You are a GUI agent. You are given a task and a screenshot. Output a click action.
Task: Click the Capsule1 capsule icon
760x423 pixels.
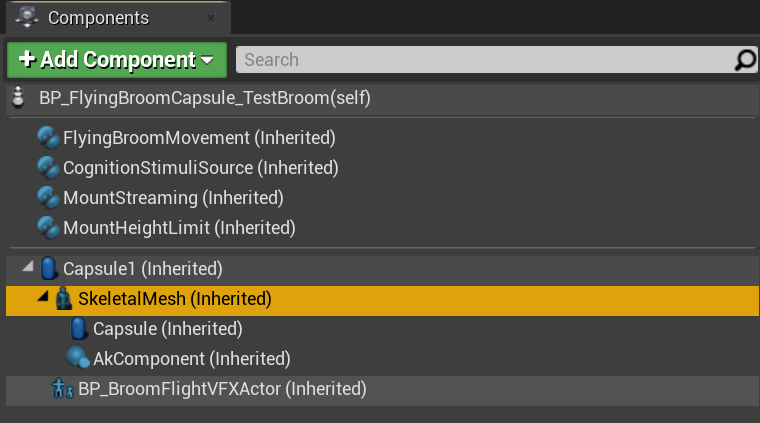coord(48,268)
